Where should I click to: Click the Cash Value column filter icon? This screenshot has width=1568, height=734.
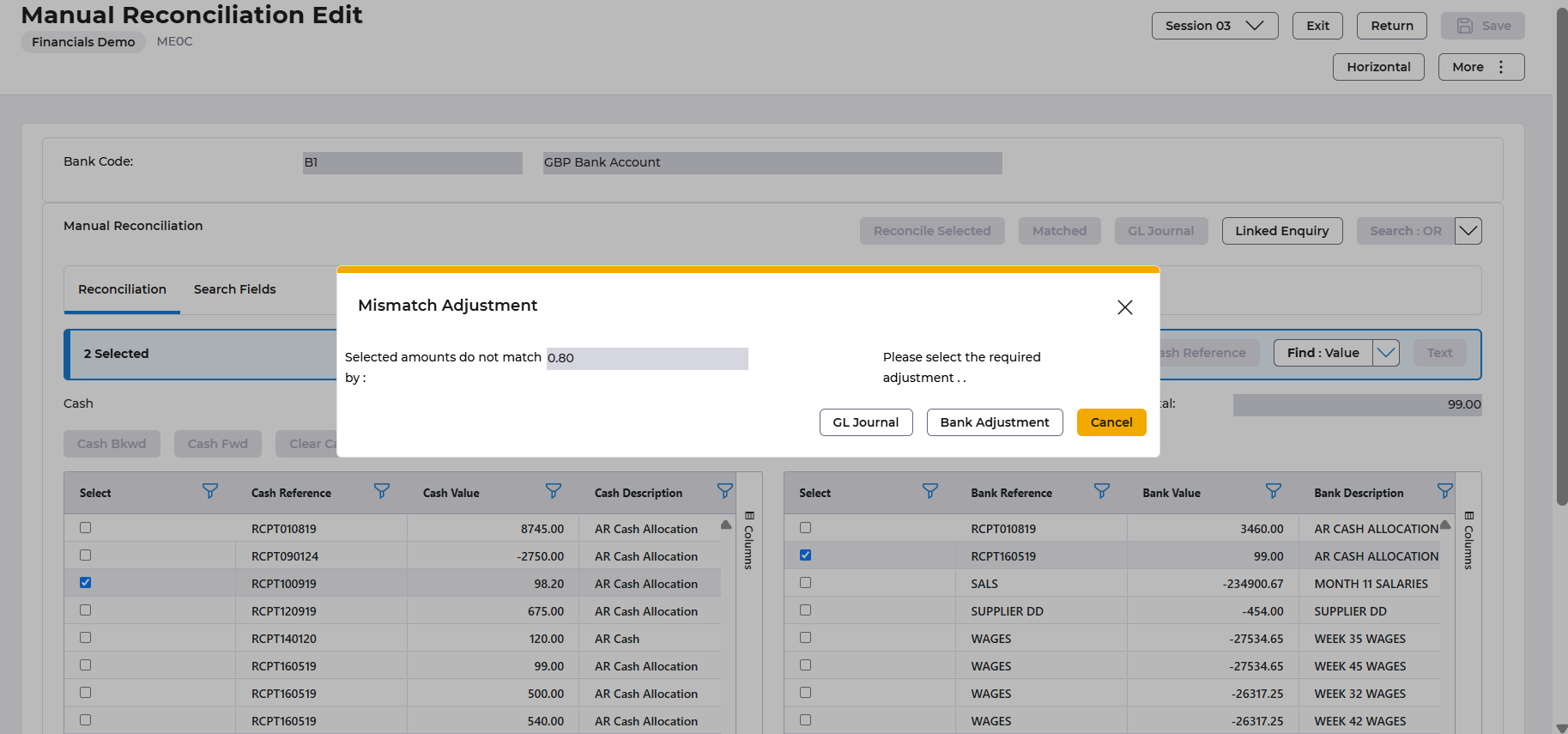pyautogui.click(x=554, y=491)
